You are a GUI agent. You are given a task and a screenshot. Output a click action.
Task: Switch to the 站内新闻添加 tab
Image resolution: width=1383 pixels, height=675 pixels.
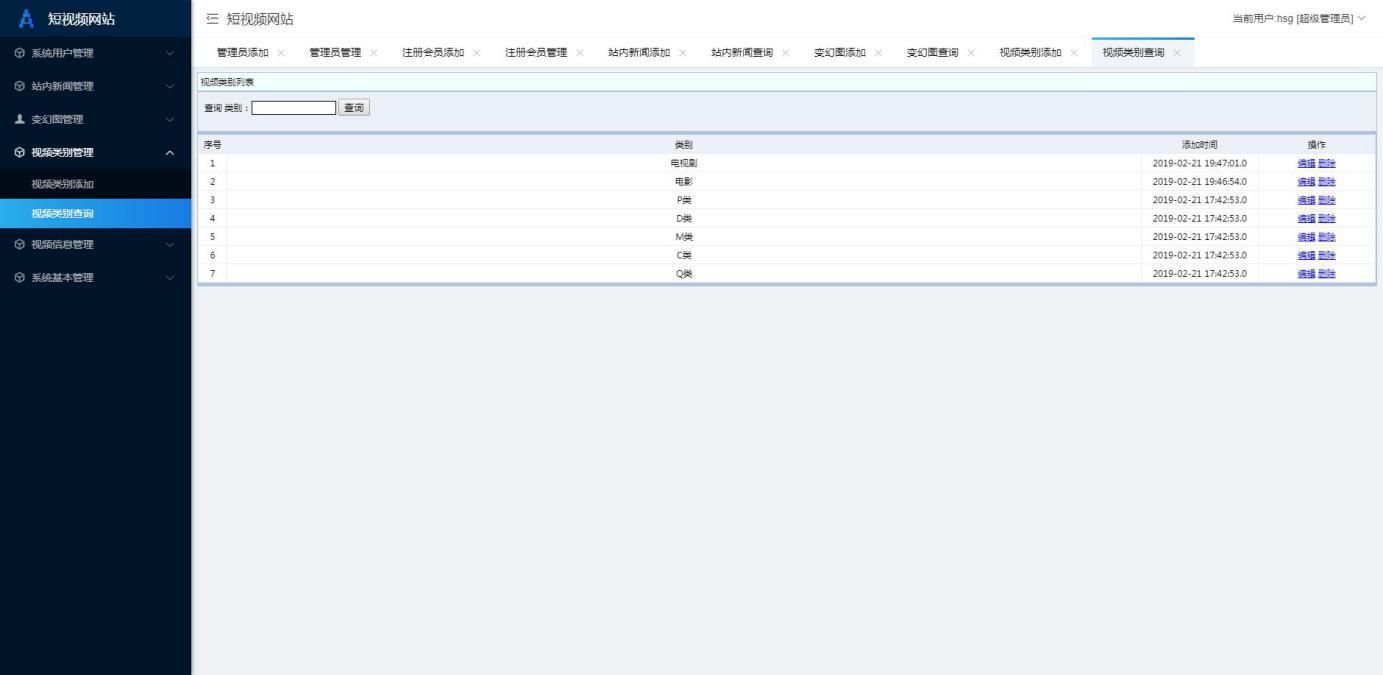click(639, 53)
